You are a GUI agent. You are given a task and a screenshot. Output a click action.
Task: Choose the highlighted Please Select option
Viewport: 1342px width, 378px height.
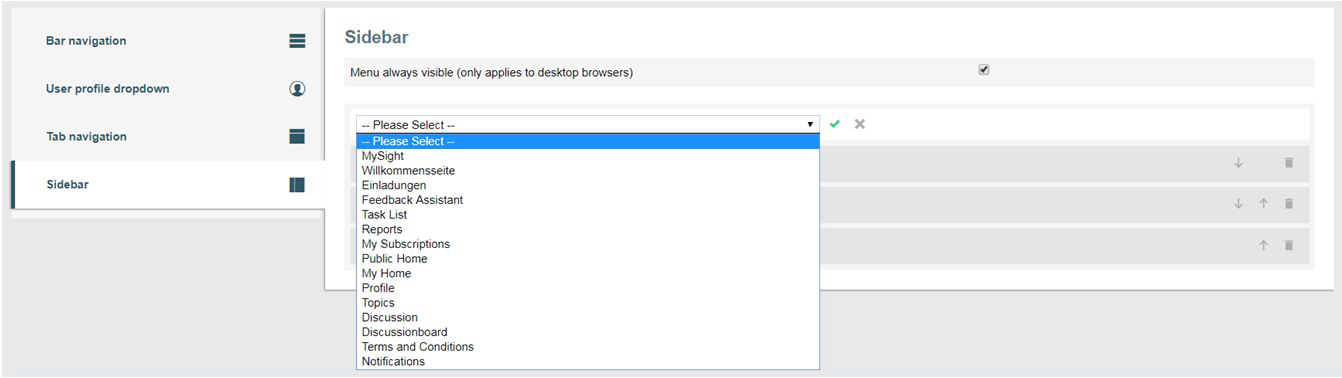click(x=588, y=141)
